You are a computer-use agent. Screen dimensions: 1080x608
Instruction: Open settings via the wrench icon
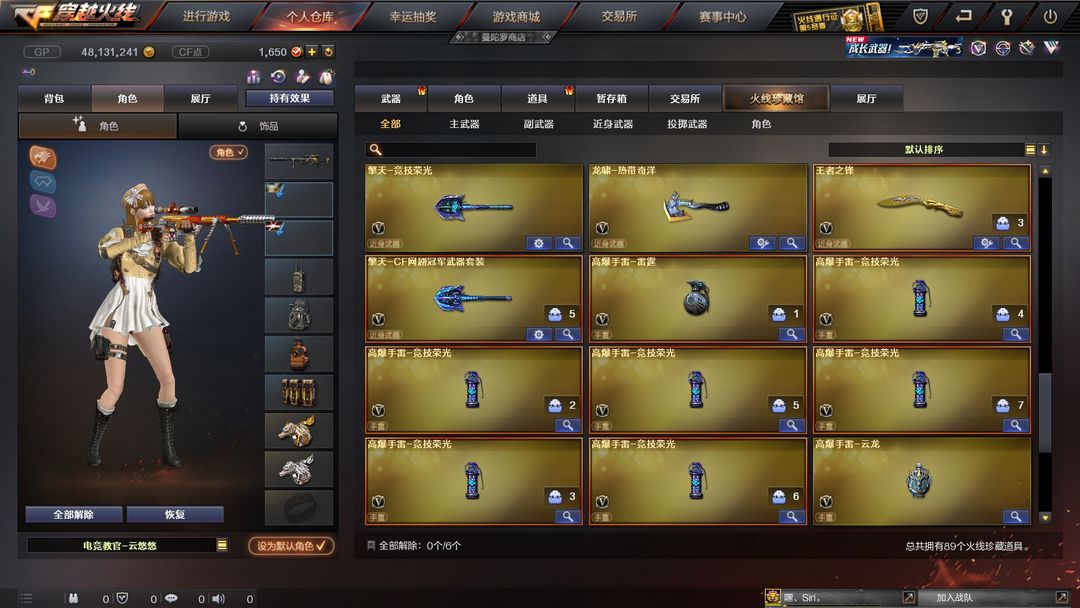(1006, 17)
